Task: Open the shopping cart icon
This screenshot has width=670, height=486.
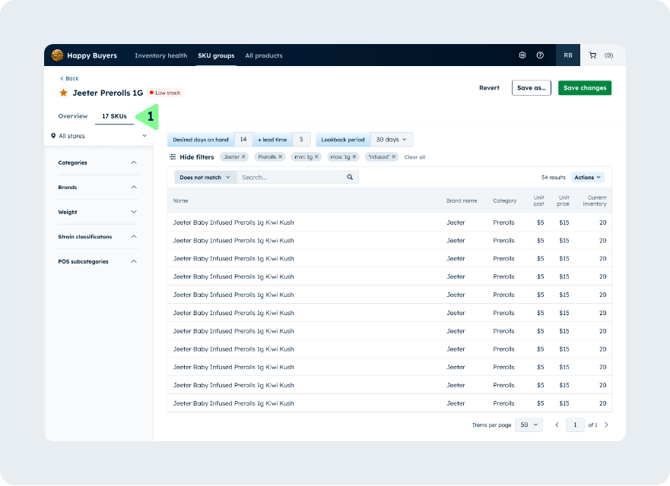Action: pos(593,55)
